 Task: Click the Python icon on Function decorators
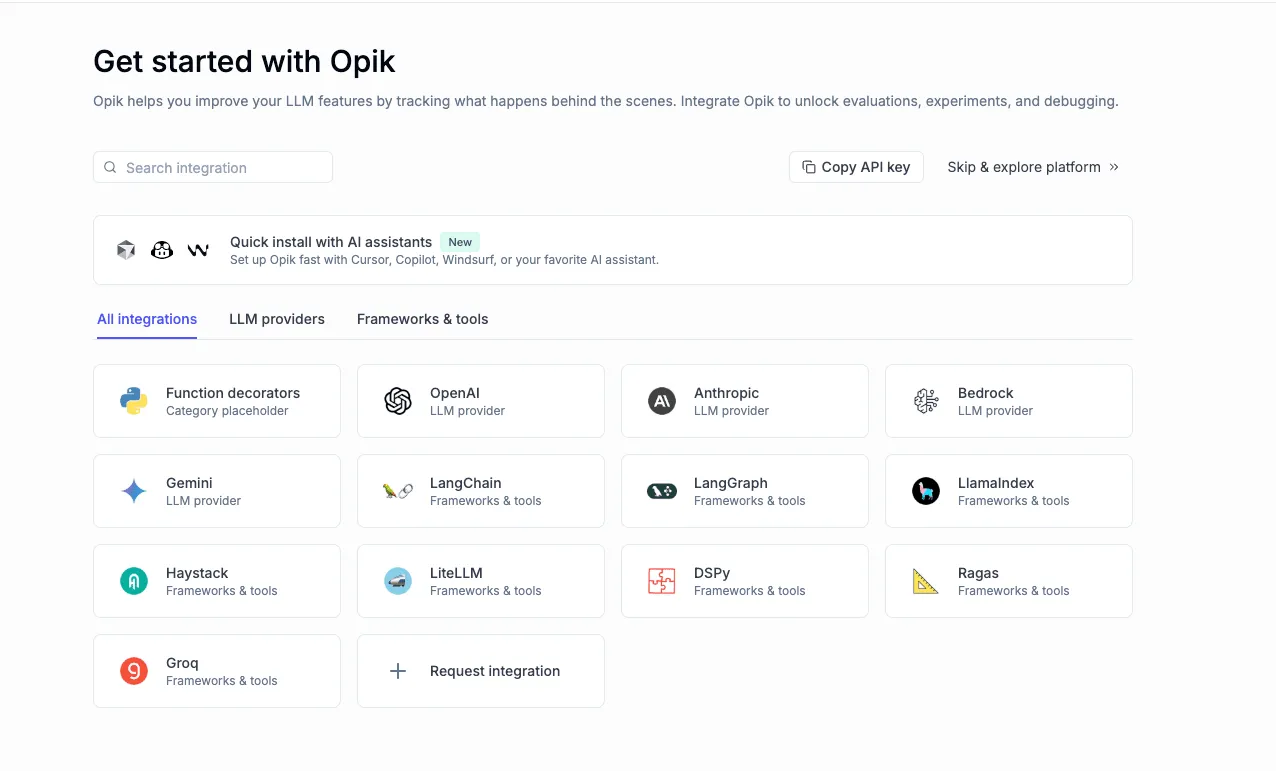pyautogui.click(x=133, y=401)
